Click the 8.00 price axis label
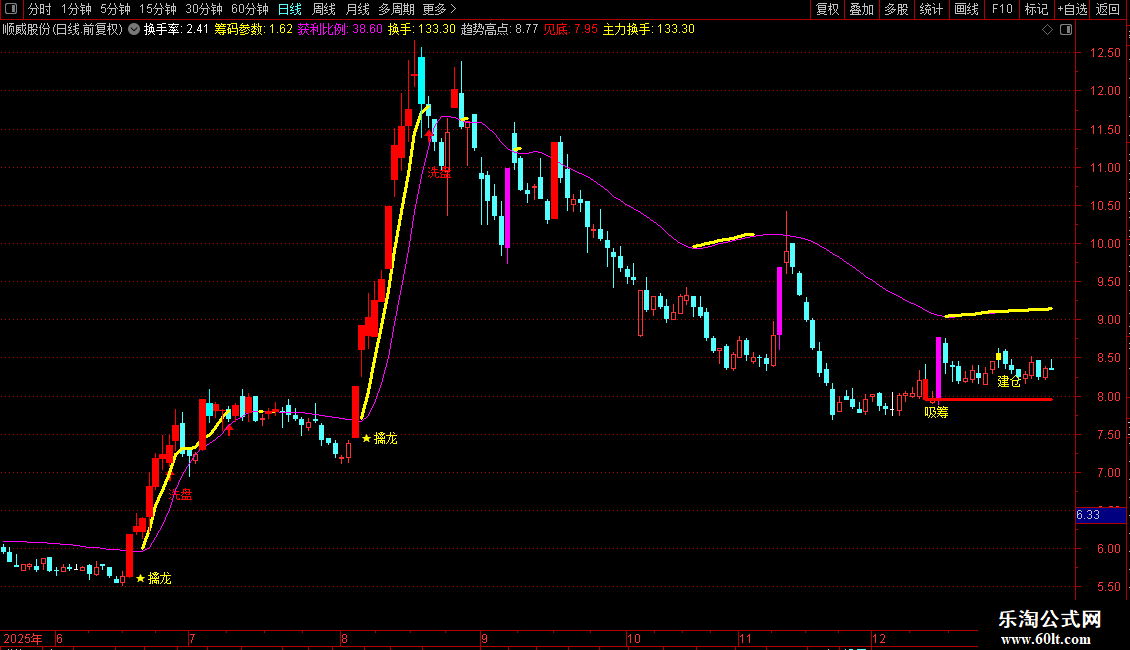 pyautogui.click(x=1108, y=396)
